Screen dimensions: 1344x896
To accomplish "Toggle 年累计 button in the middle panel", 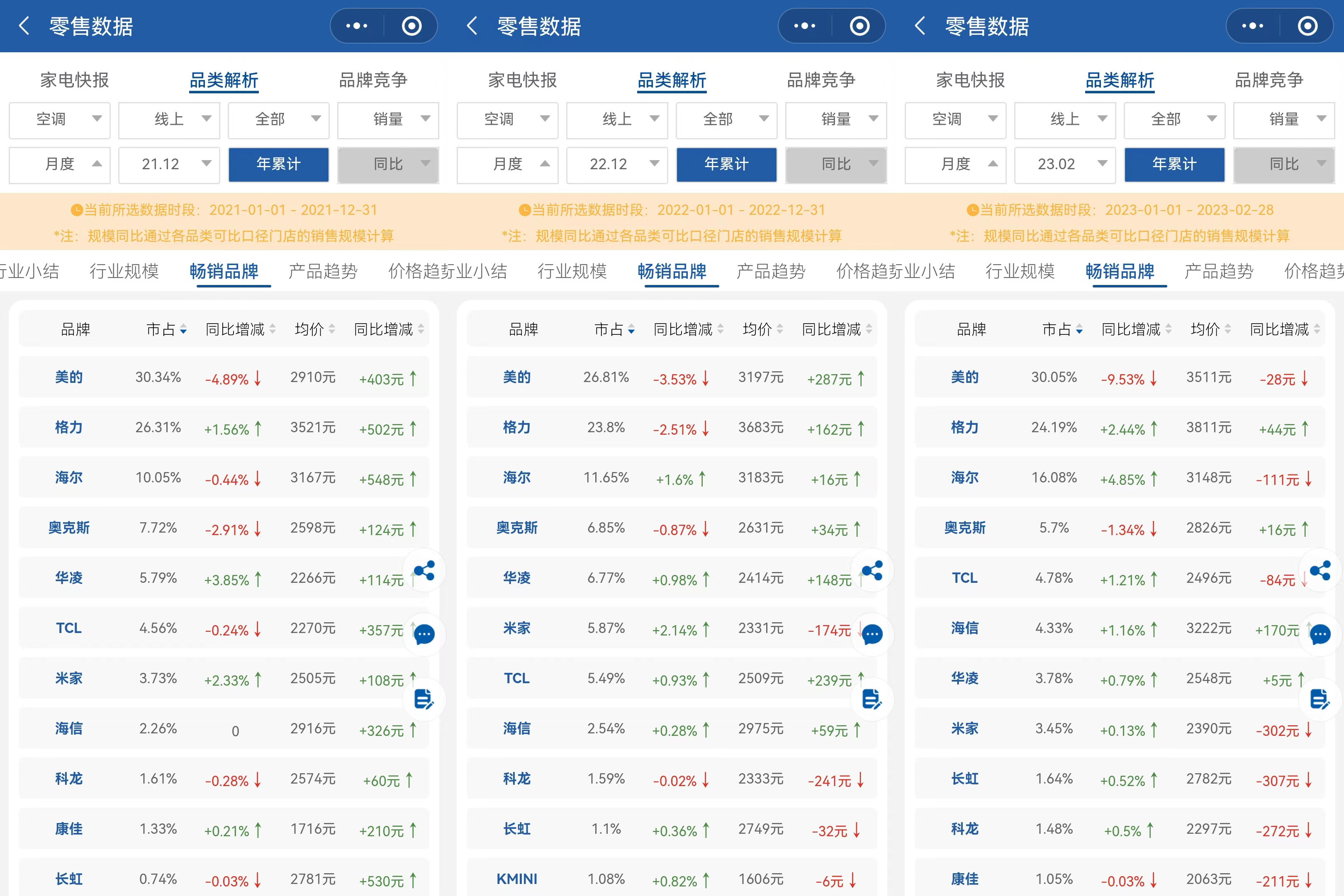I will [726, 165].
